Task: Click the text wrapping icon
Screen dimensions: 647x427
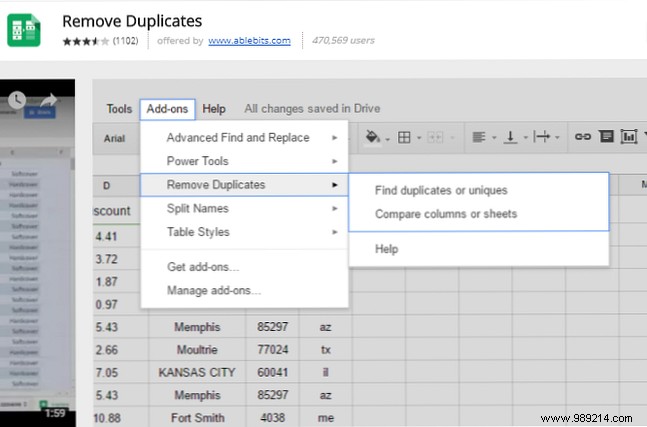Action: click(542, 137)
